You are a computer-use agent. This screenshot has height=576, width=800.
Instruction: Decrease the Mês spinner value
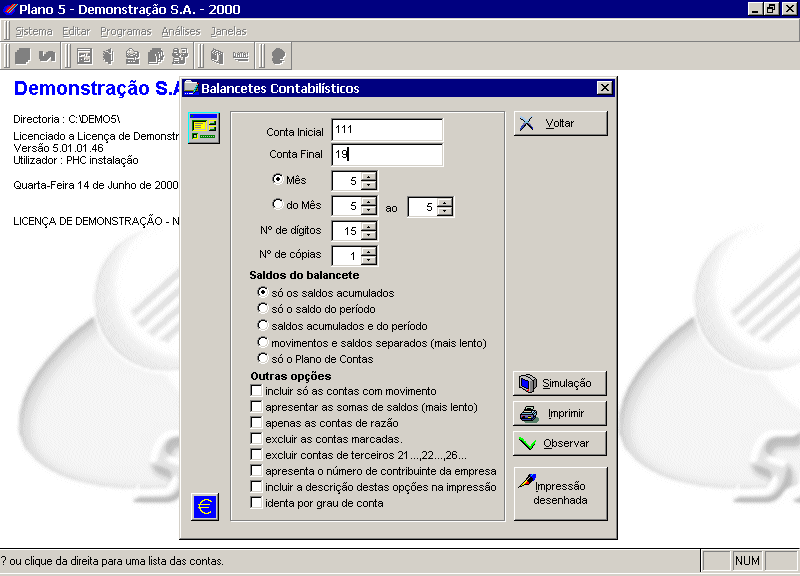[x=368, y=185]
